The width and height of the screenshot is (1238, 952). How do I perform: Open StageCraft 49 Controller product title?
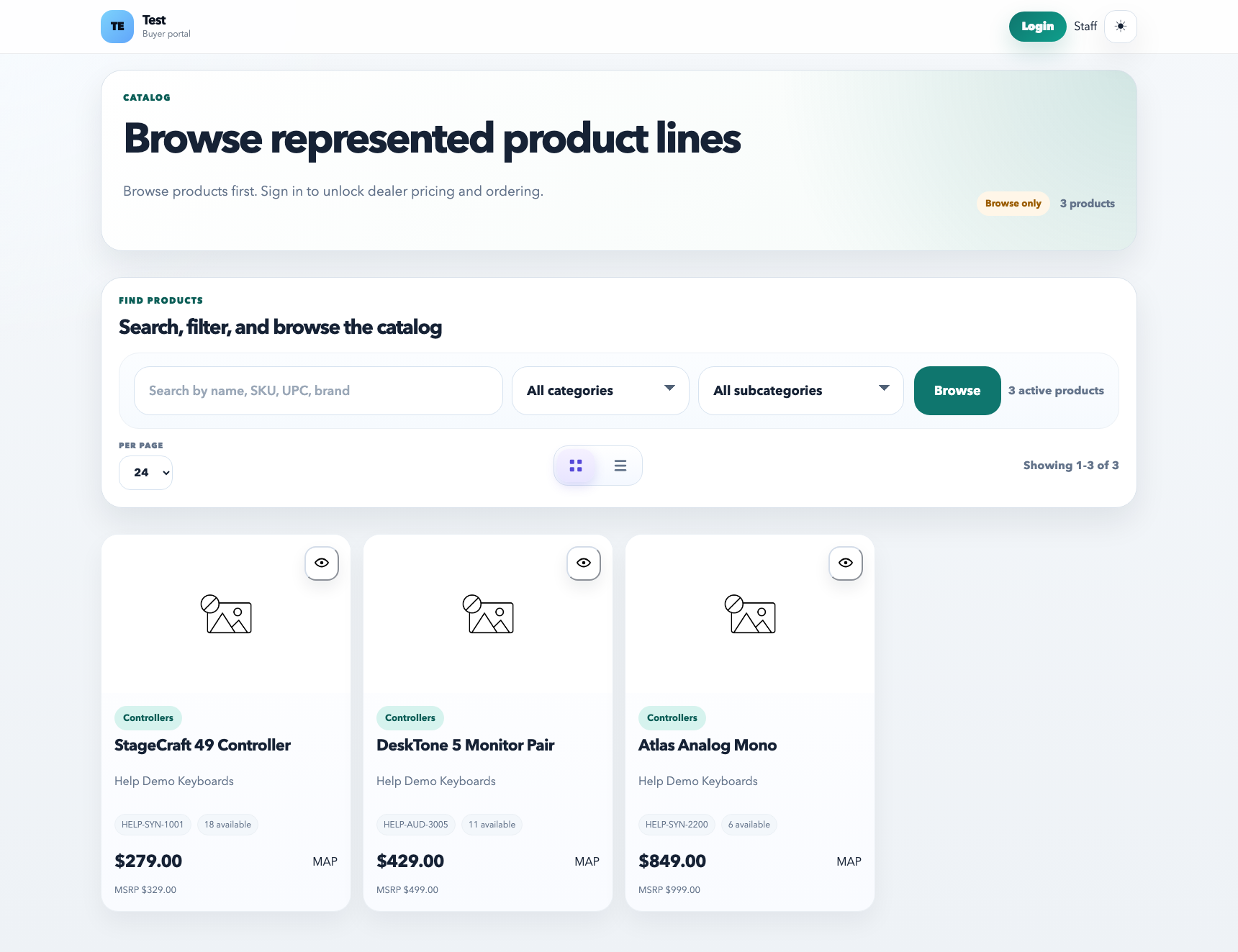pyautogui.click(x=202, y=745)
